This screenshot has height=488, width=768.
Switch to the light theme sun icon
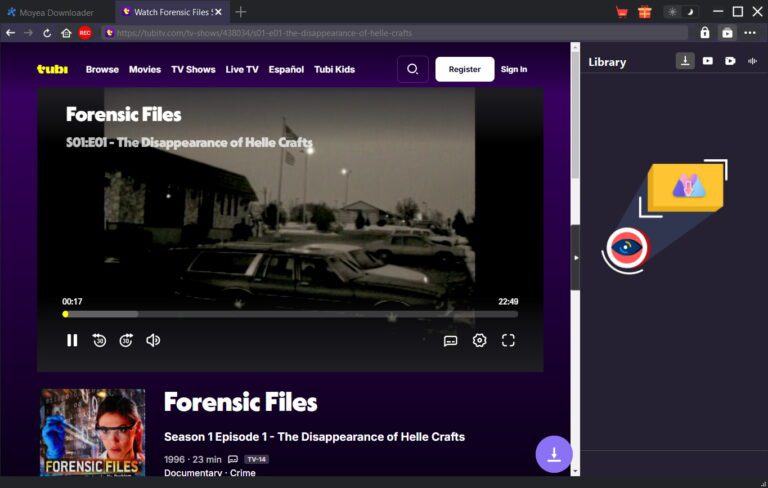(x=672, y=12)
